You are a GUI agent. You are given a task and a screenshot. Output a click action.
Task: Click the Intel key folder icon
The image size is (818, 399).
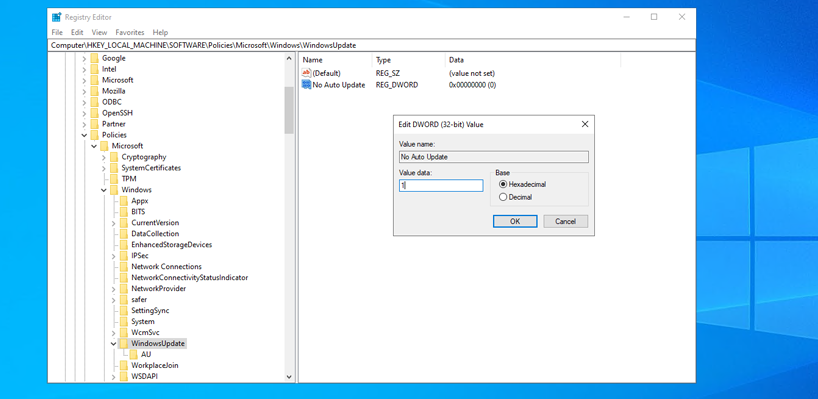pyautogui.click(x=94, y=69)
